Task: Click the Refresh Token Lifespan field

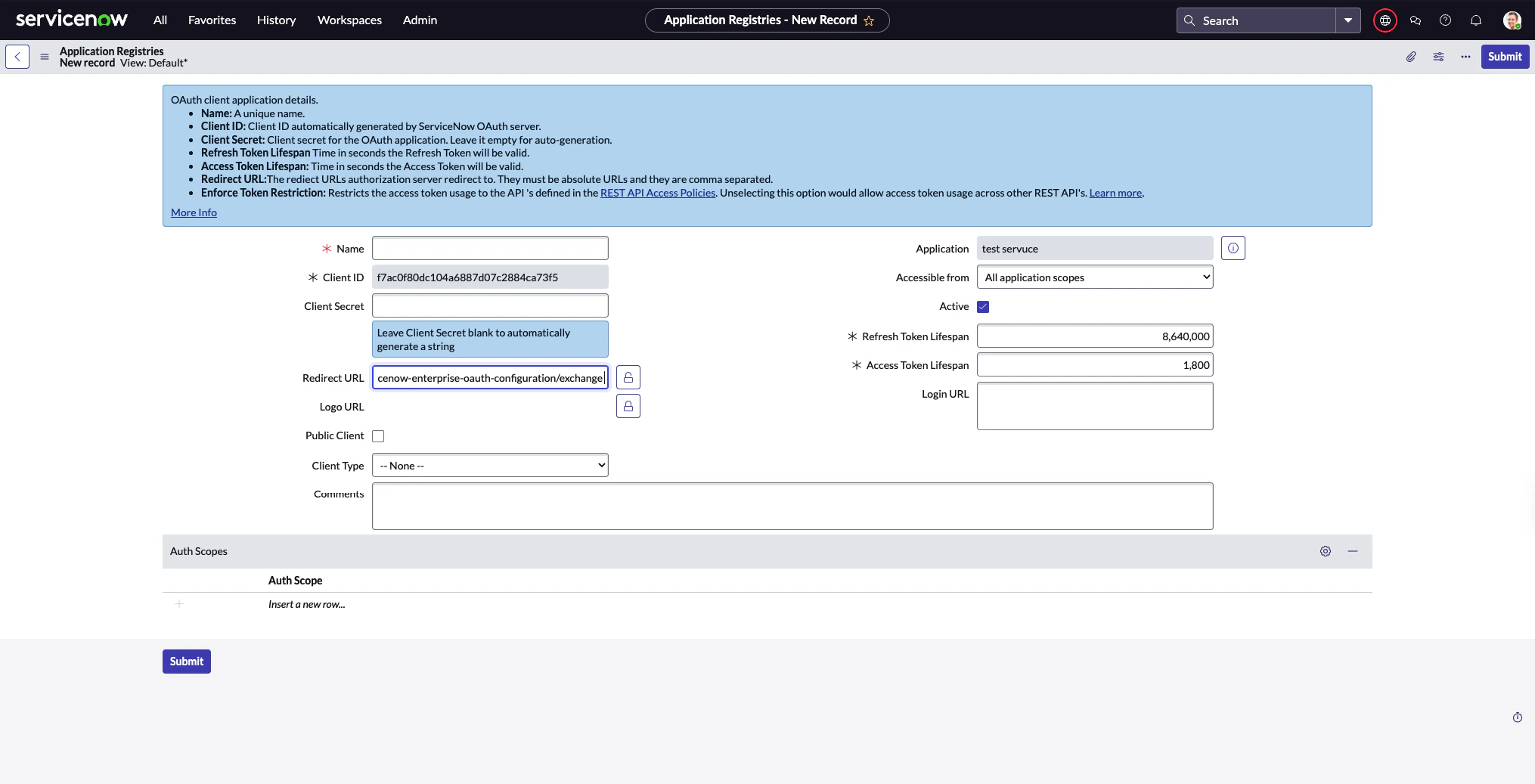Action: click(x=1095, y=336)
